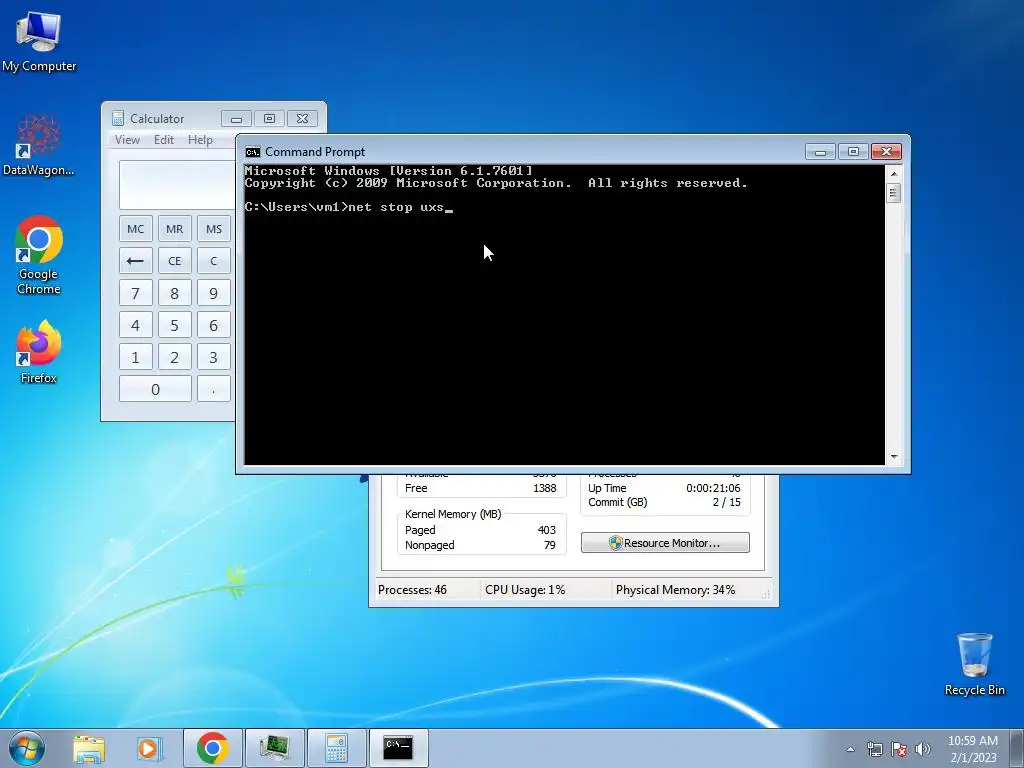Click 'Paged' kernel memory row
The image size is (1024, 768).
(480, 530)
